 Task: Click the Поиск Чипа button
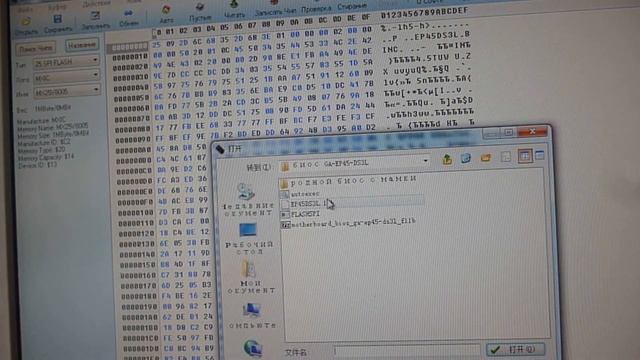click(36, 49)
